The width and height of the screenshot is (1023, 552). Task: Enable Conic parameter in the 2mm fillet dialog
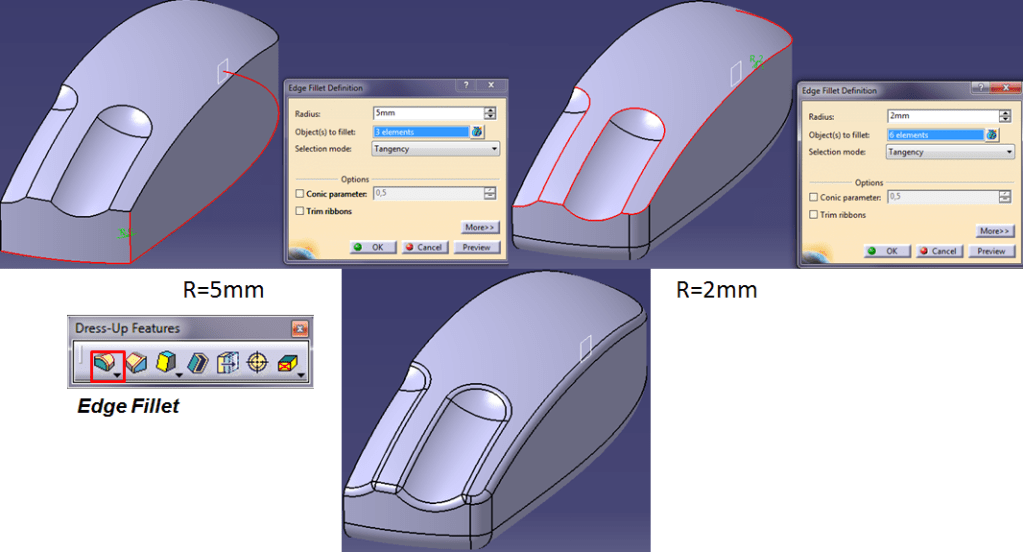[814, 198]
